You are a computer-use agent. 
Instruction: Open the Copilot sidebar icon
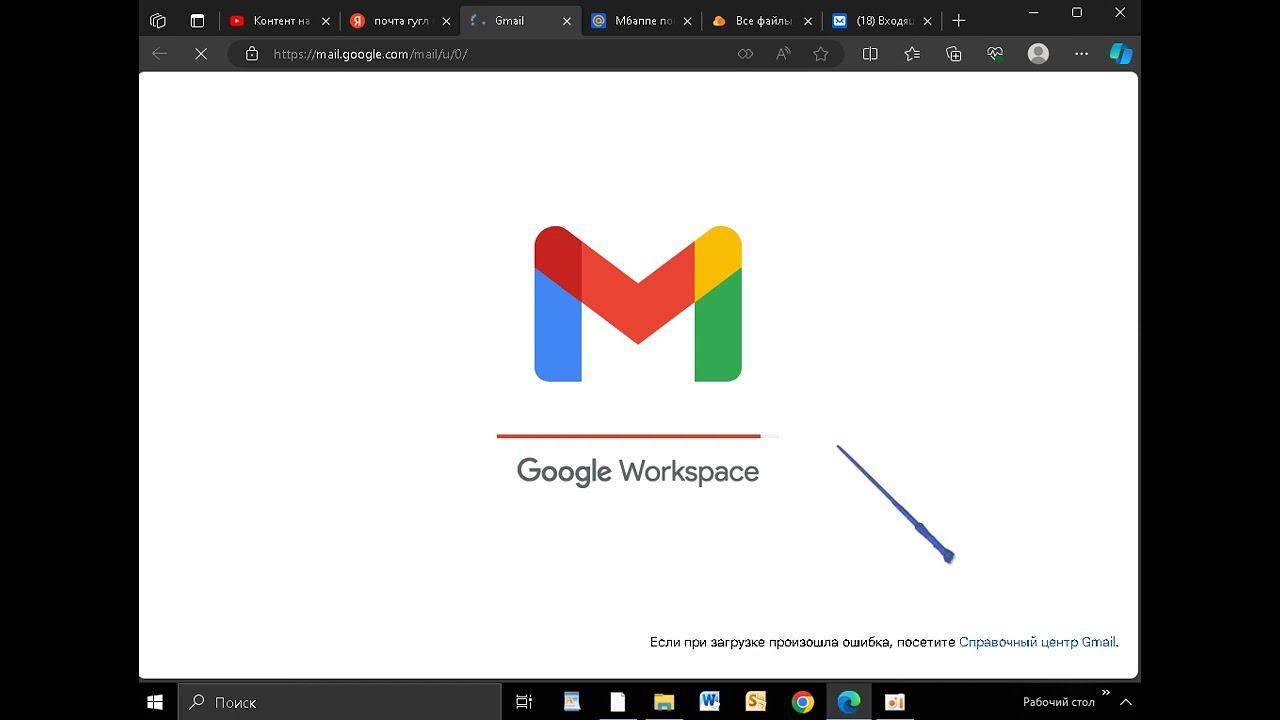tap(1121, 54)
